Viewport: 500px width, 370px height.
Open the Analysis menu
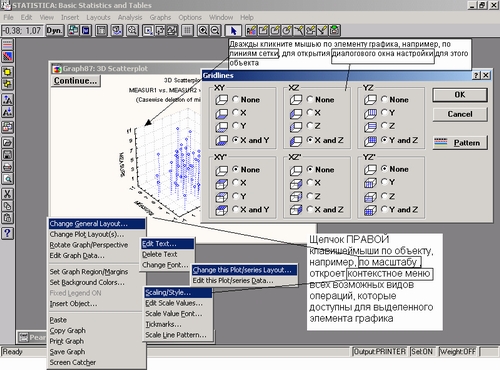tap(130, 17)
